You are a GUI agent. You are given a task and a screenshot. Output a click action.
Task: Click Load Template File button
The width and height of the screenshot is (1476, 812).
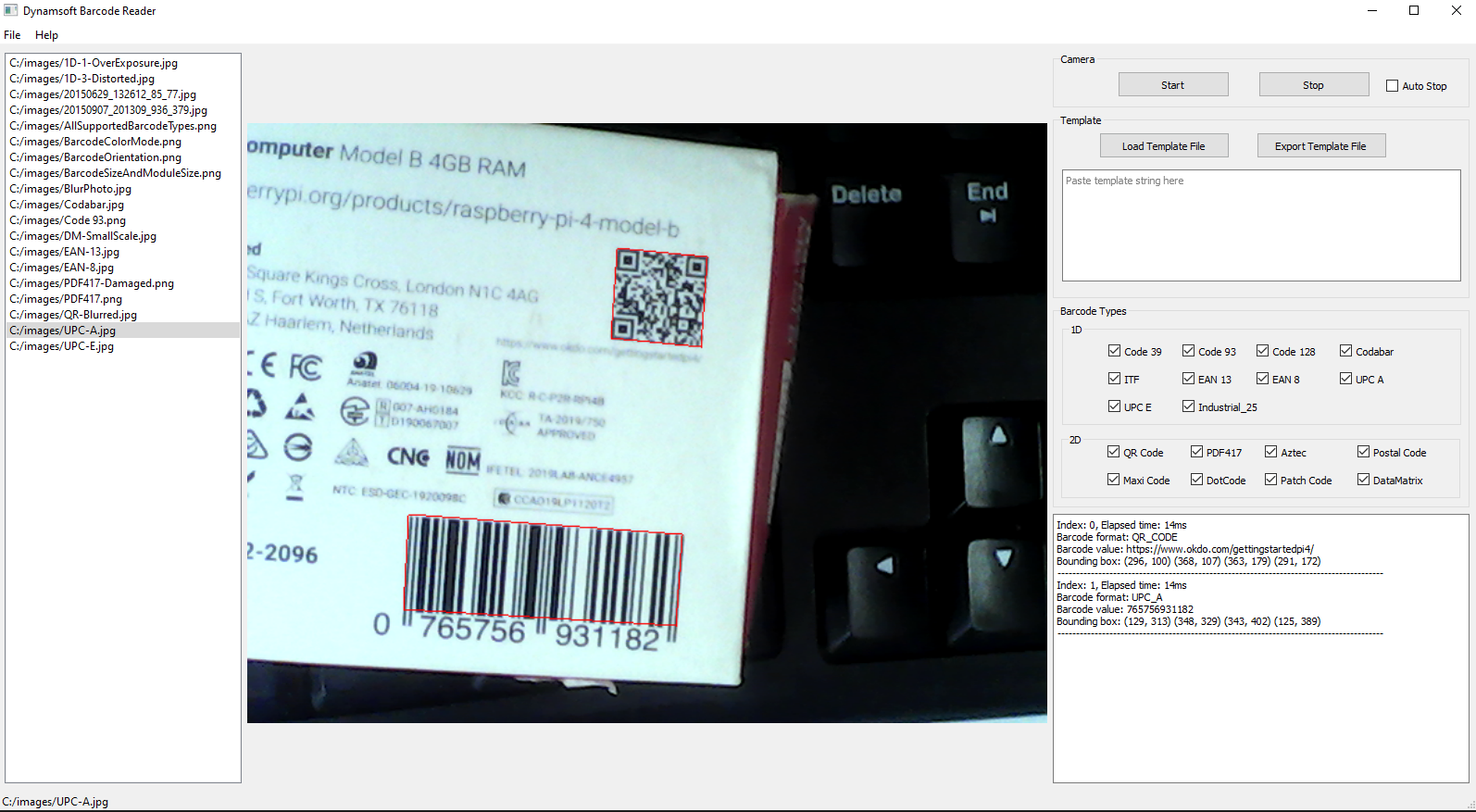[1163, 146]
